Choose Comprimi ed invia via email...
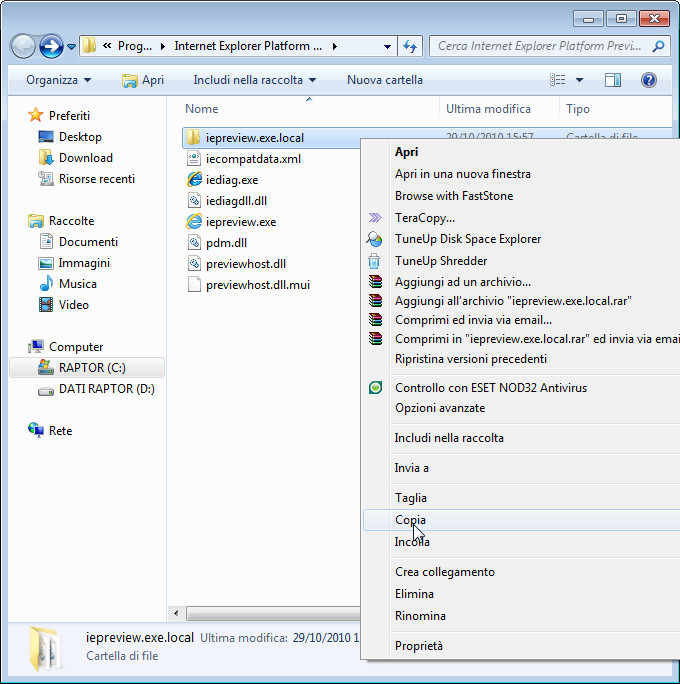The width and height of the screenshot is (680, 684). click(x=473, y=320)
